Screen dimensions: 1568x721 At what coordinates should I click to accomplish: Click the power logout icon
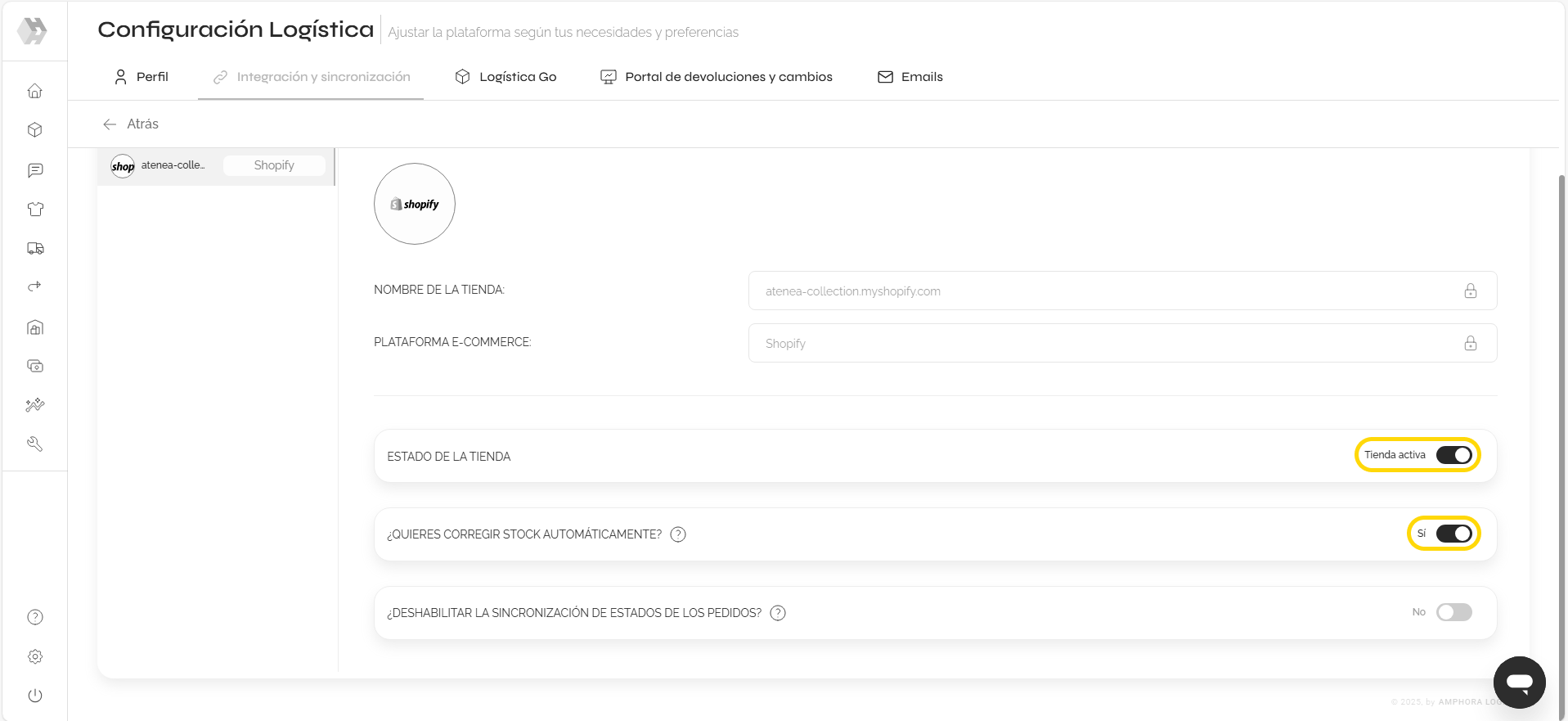pyautogui.click(x=34, y=696)
